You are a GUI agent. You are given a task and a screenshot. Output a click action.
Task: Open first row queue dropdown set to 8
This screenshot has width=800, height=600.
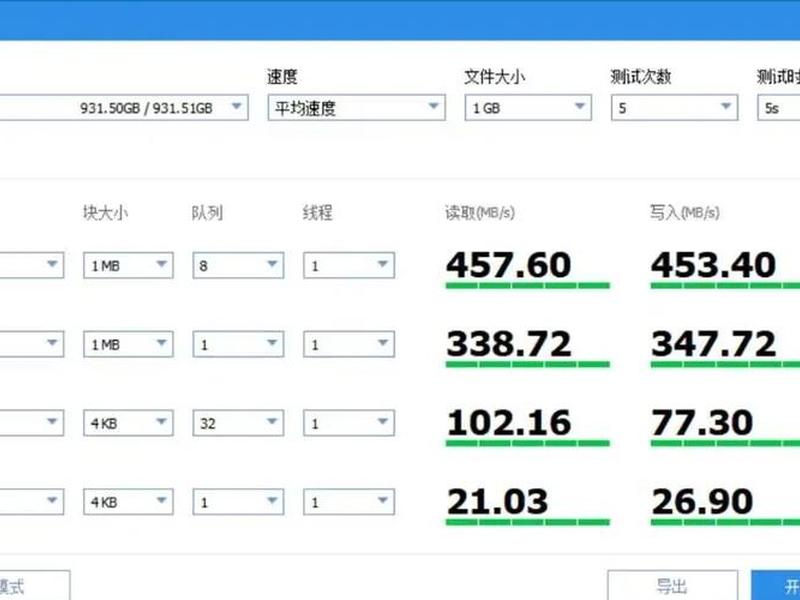pos(238,265)
